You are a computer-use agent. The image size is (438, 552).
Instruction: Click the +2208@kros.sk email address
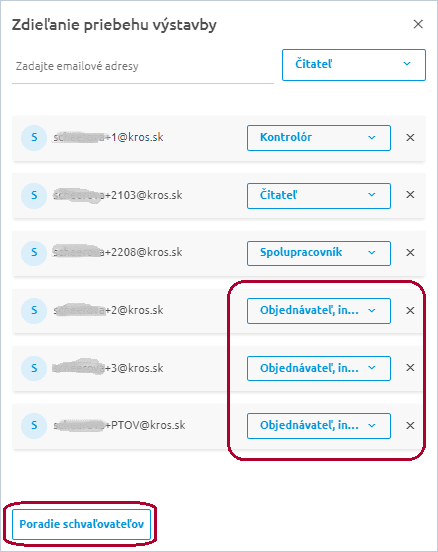(118, 252)
